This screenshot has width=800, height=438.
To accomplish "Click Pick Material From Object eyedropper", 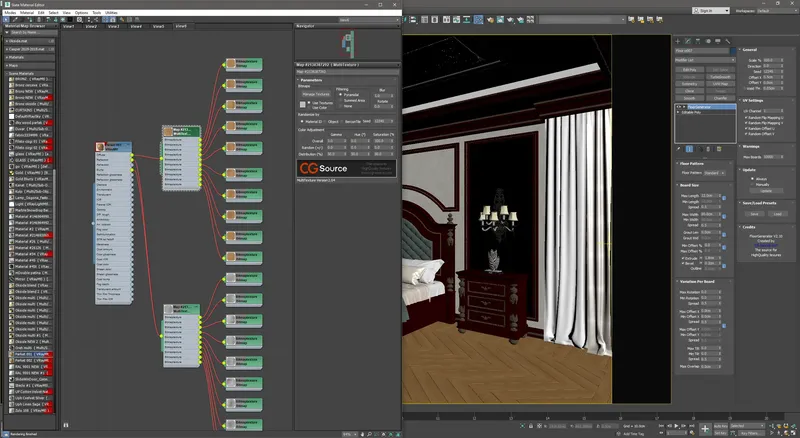I will click(x=15, y=20).
